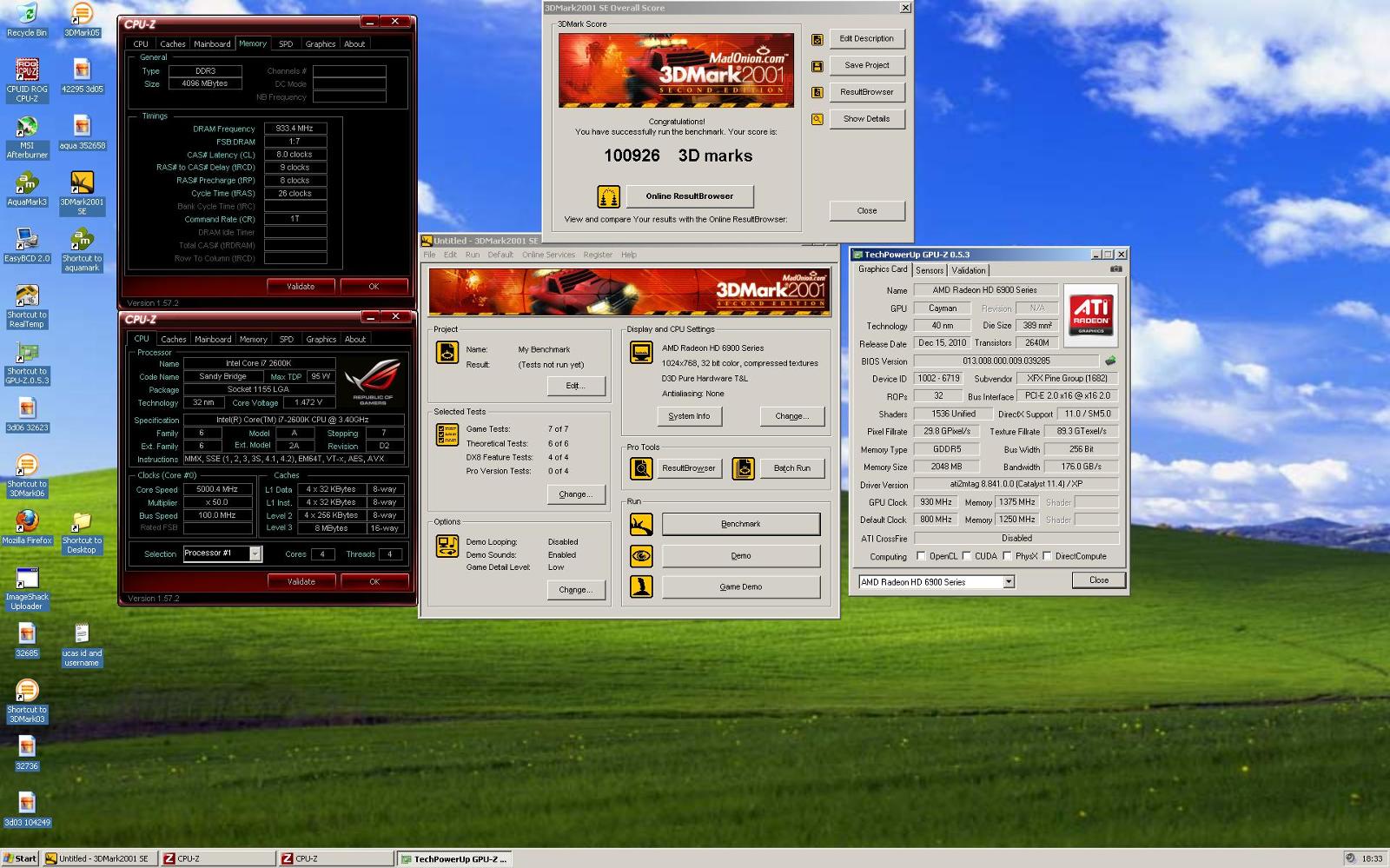Click the GPU-Z BIOS save icon

(x=1110, y=361)
